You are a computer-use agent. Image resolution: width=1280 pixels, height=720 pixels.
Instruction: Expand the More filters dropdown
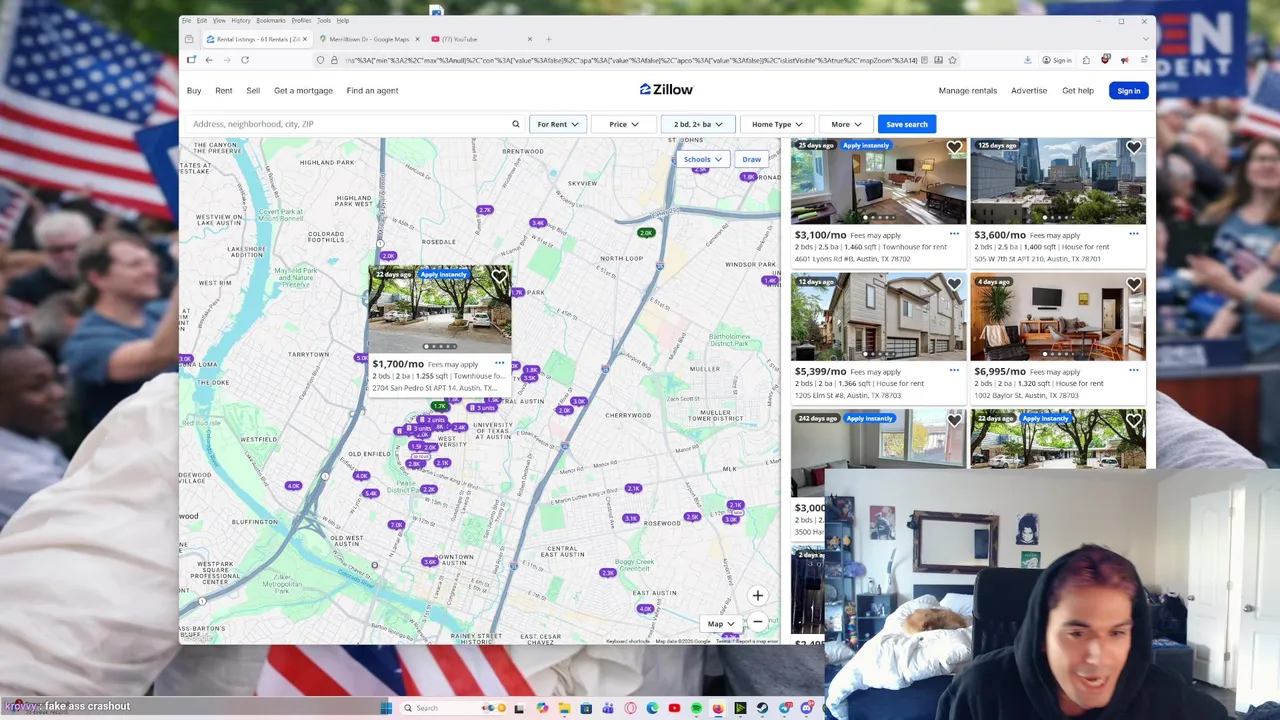[x=846, y=124]
